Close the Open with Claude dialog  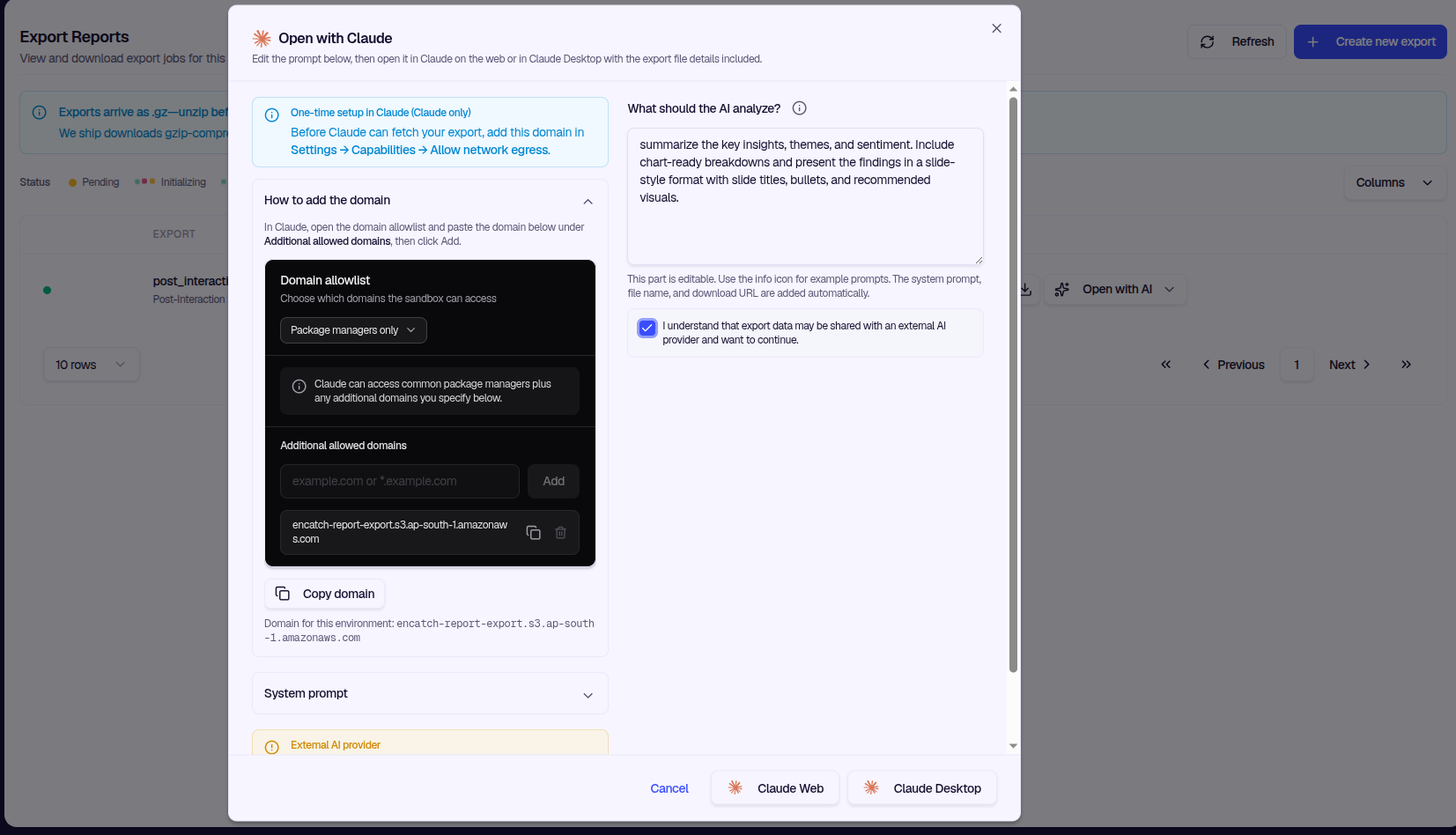click(996, 28)
